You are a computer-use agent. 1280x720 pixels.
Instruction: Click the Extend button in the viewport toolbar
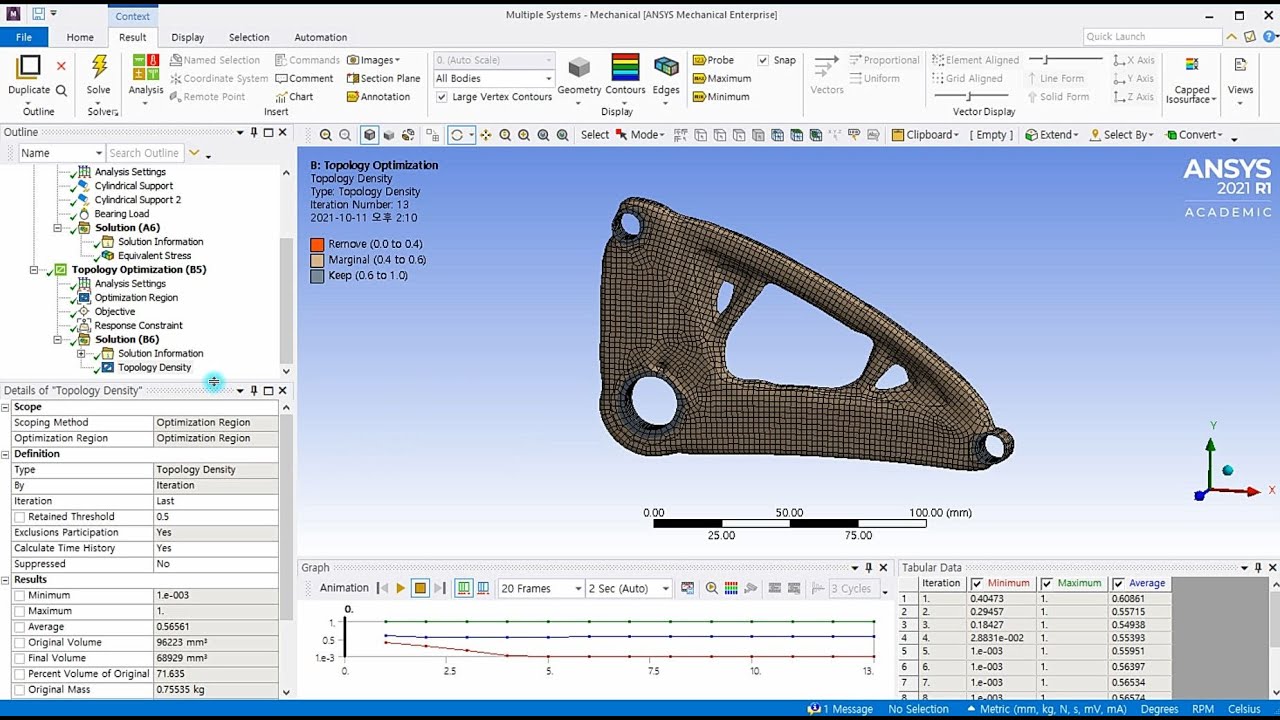[1051, 135]
